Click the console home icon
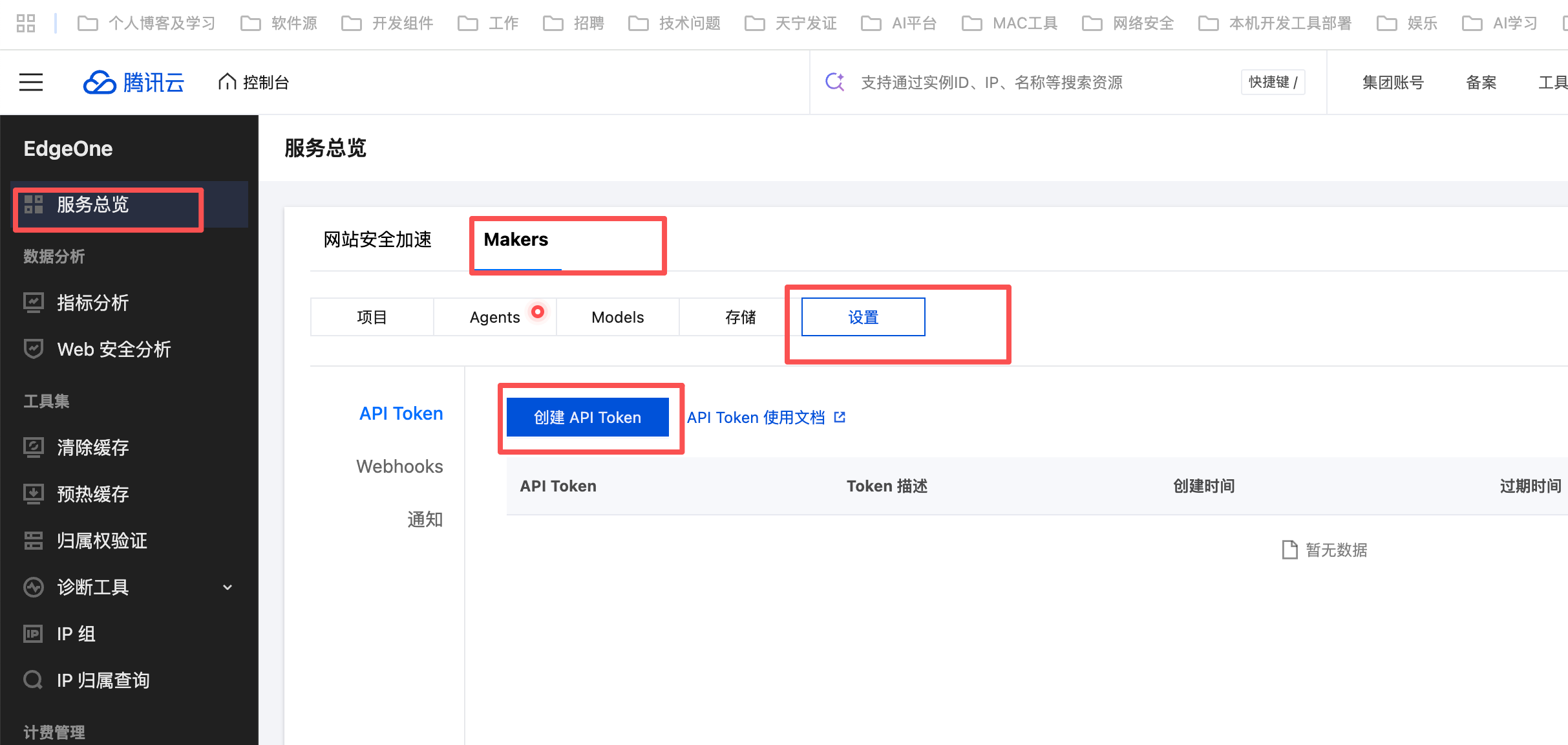 227,82
